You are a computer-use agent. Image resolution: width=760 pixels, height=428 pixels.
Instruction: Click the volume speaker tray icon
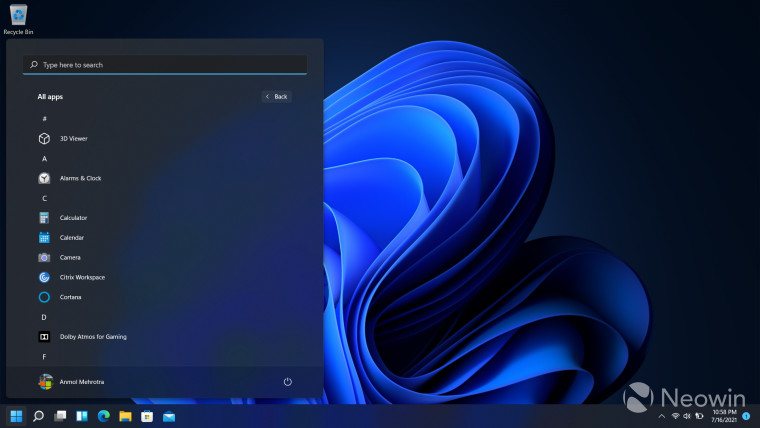[x=687, y=416]
